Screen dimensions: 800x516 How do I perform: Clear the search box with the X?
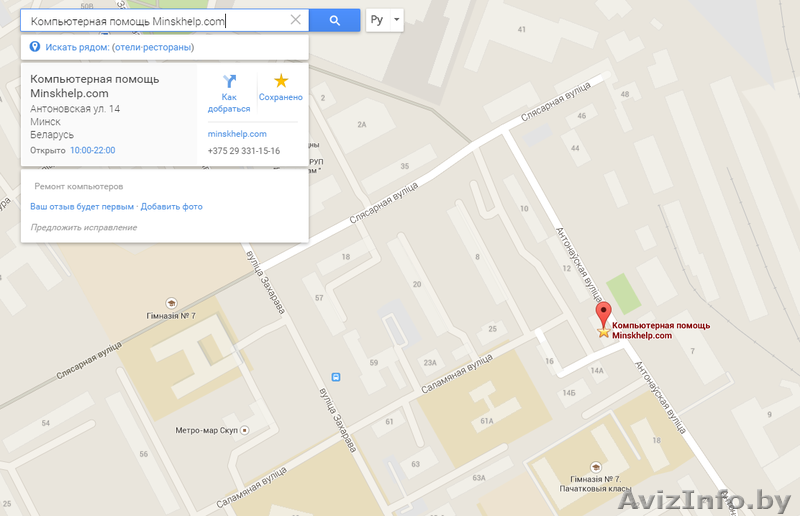[295, 20]
